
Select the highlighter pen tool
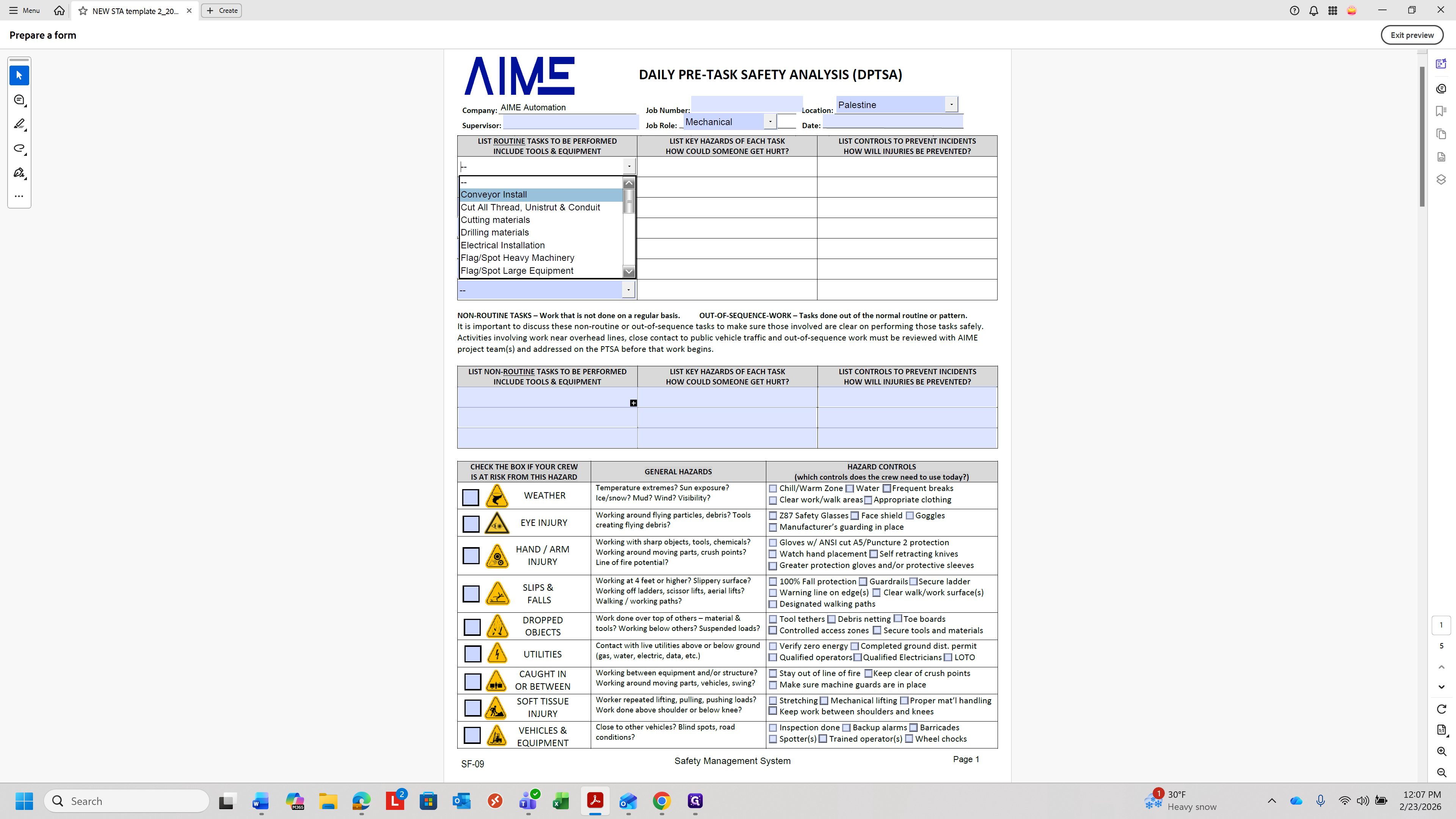tap(19, 124)
